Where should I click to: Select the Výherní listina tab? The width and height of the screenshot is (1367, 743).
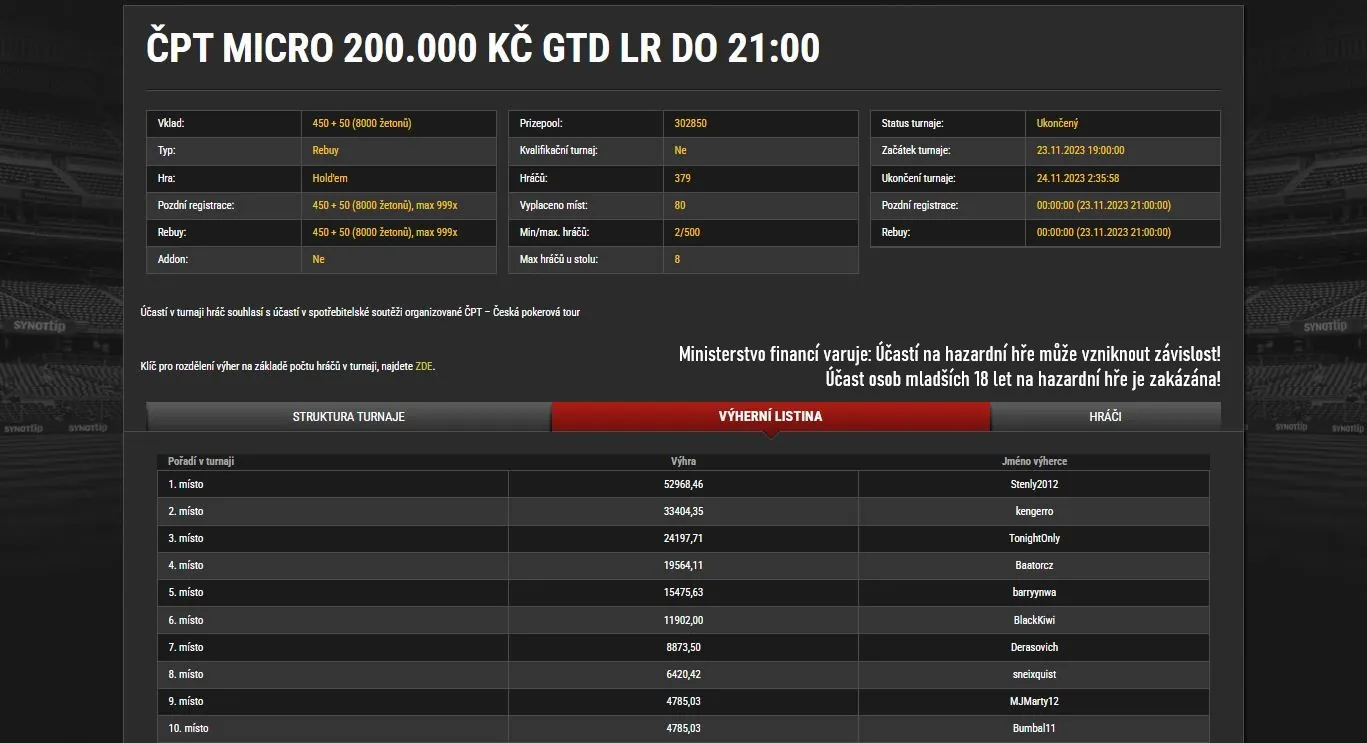pos(770,416)
